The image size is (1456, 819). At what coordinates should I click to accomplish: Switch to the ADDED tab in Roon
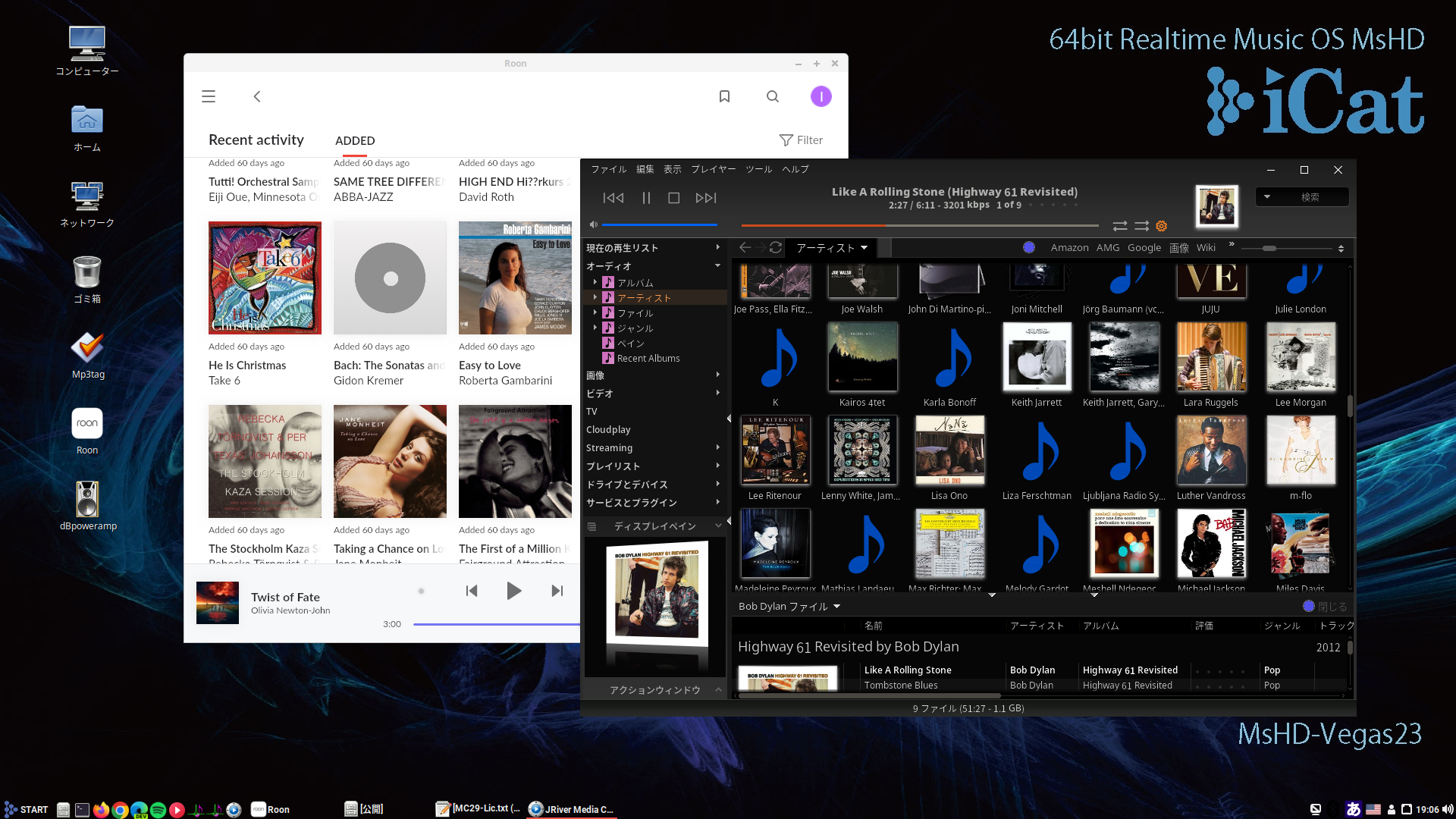355,140
